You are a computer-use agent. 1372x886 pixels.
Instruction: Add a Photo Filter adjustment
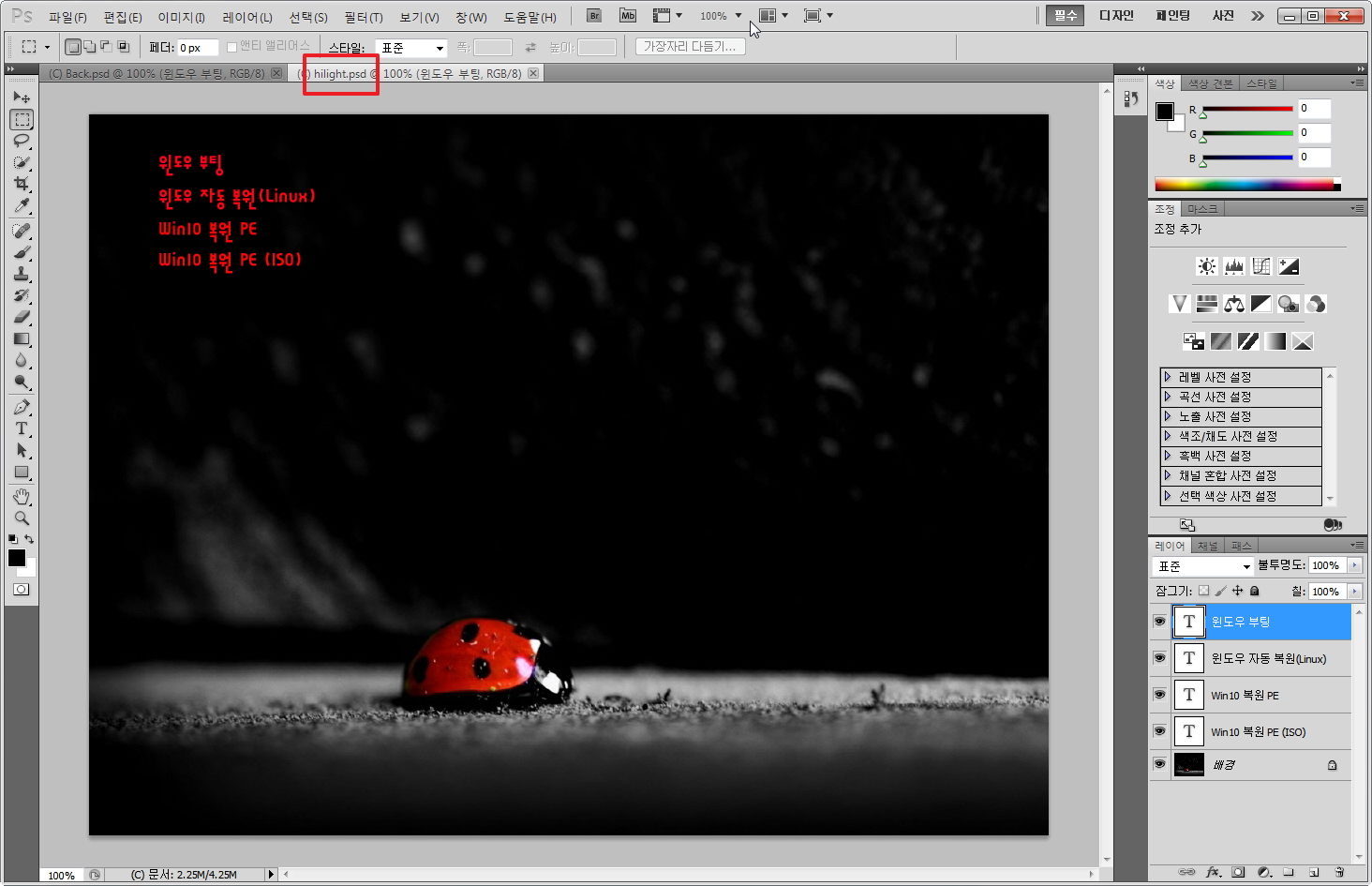[1289, 304]
